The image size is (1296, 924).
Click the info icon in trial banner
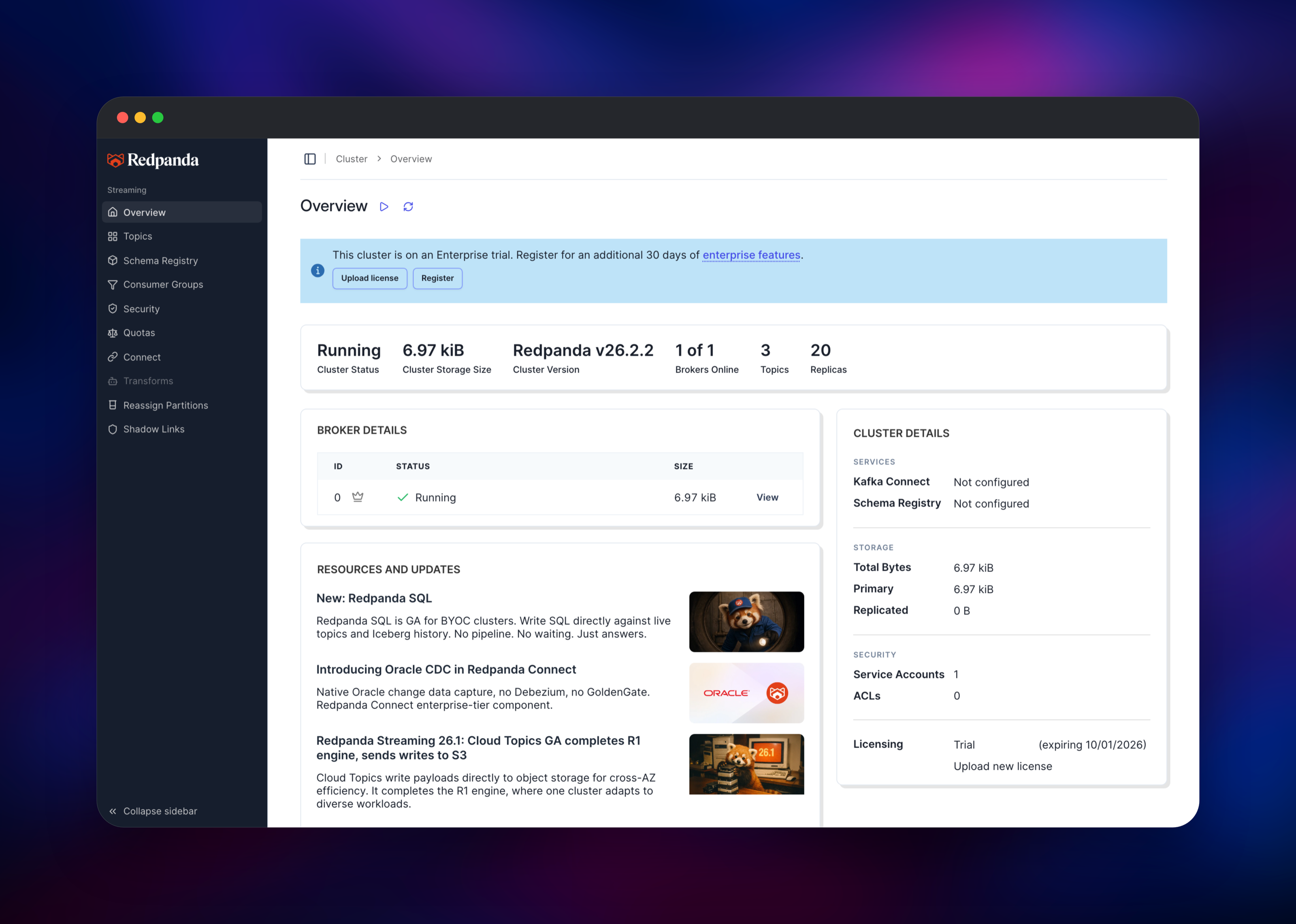(x=318, y=271)
